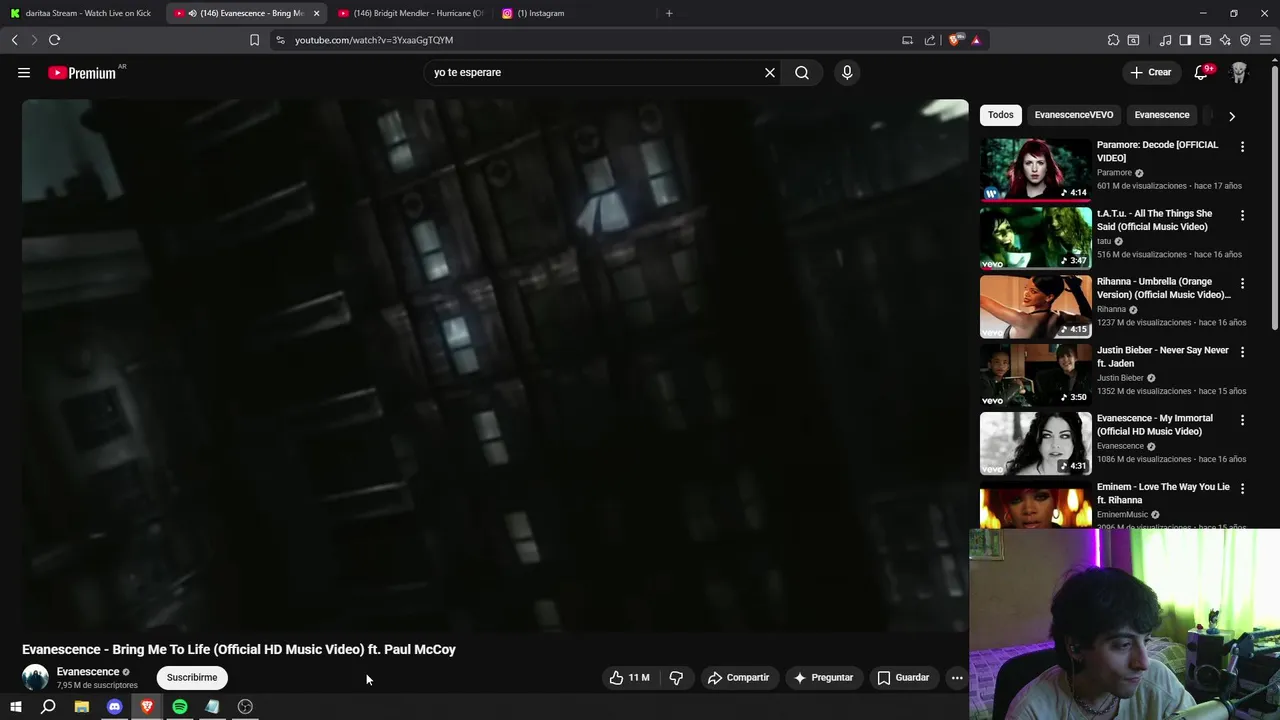Click the Compartir share button

[739, 678]
